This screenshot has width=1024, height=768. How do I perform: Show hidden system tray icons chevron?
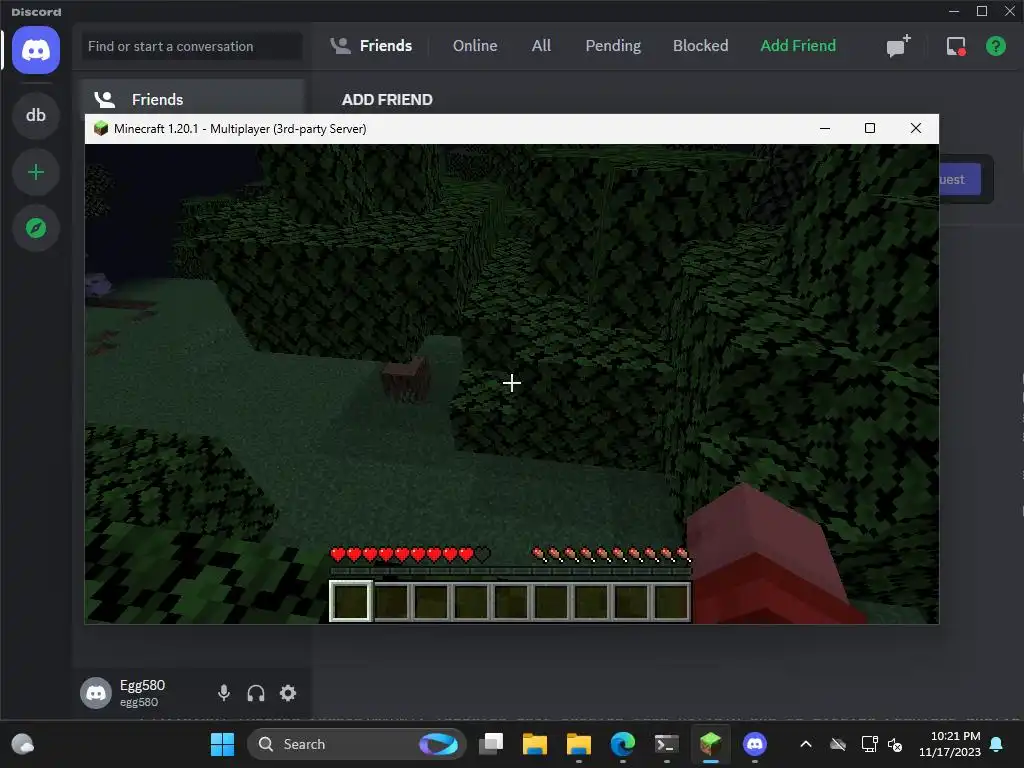pyautogui.click(x=806, y=744)
